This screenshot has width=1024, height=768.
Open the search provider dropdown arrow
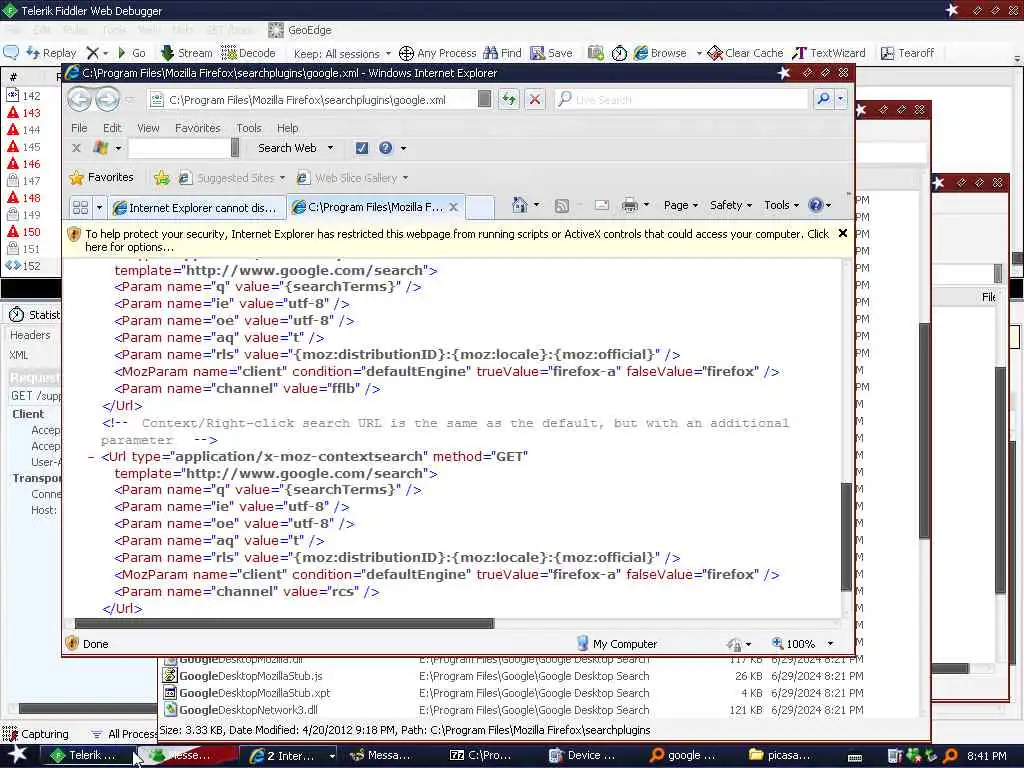pos(840,99)
